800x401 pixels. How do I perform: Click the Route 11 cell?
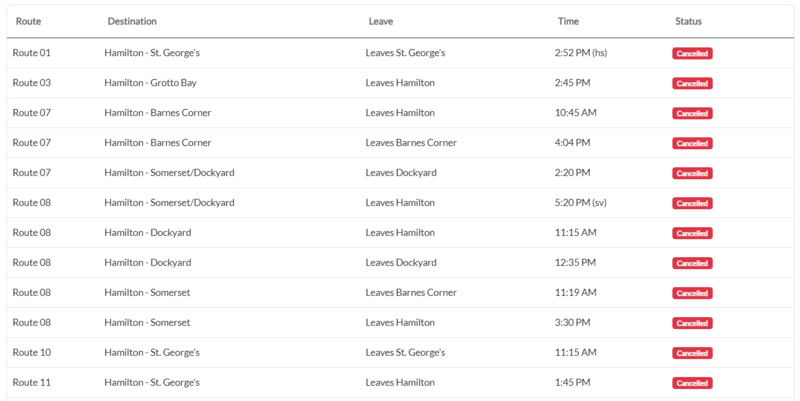point(31,383)
